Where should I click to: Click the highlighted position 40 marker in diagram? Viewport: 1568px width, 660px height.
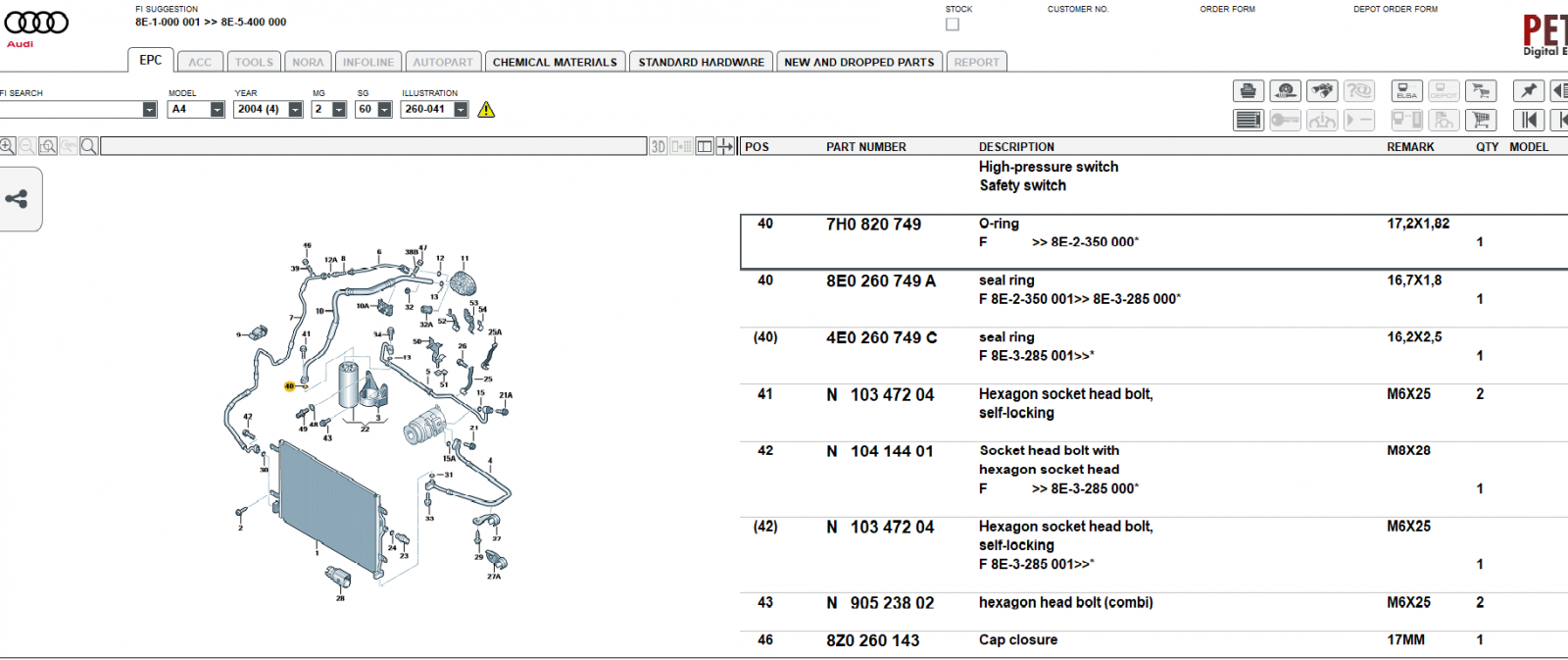(x=289, y=386)
